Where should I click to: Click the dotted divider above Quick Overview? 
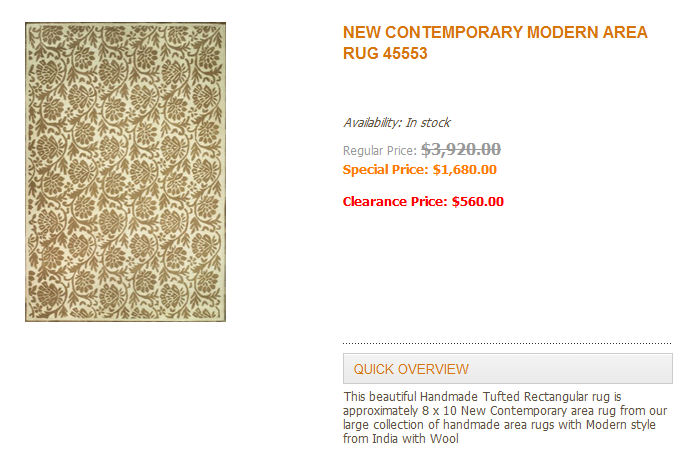coord(507,343)
